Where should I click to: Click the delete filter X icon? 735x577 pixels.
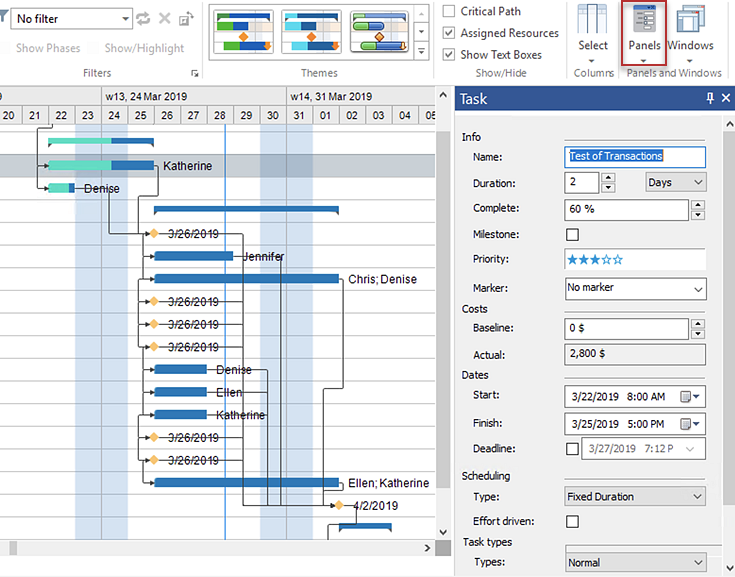pyautogui.click(x=165, y=19)
